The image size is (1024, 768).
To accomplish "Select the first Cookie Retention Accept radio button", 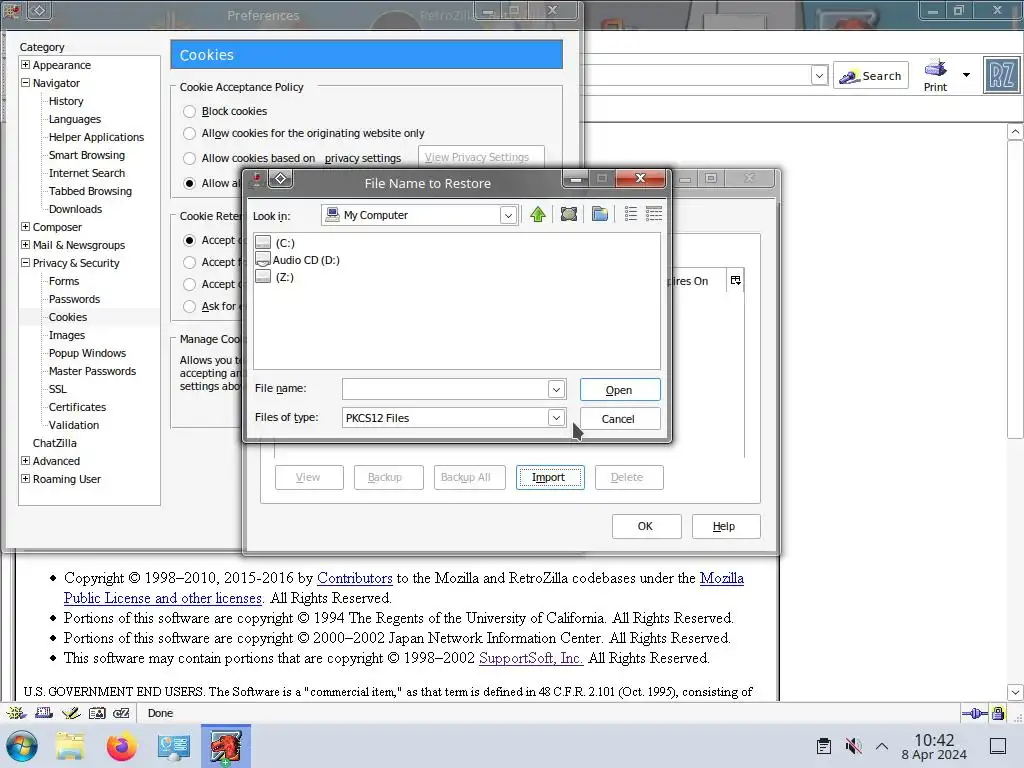I will [189, 240].
